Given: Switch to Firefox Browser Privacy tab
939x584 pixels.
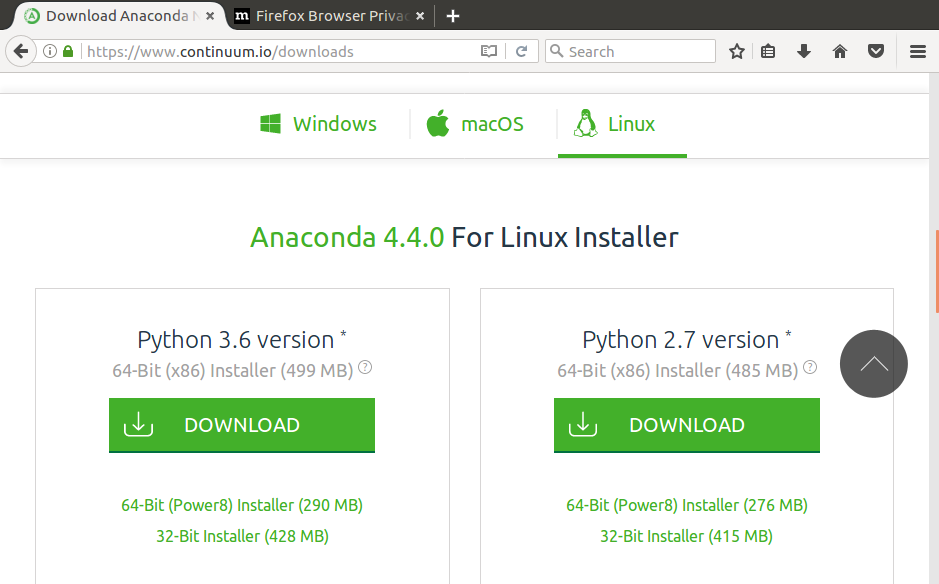Looking at the screenshot, I should (x=331, y=16).
